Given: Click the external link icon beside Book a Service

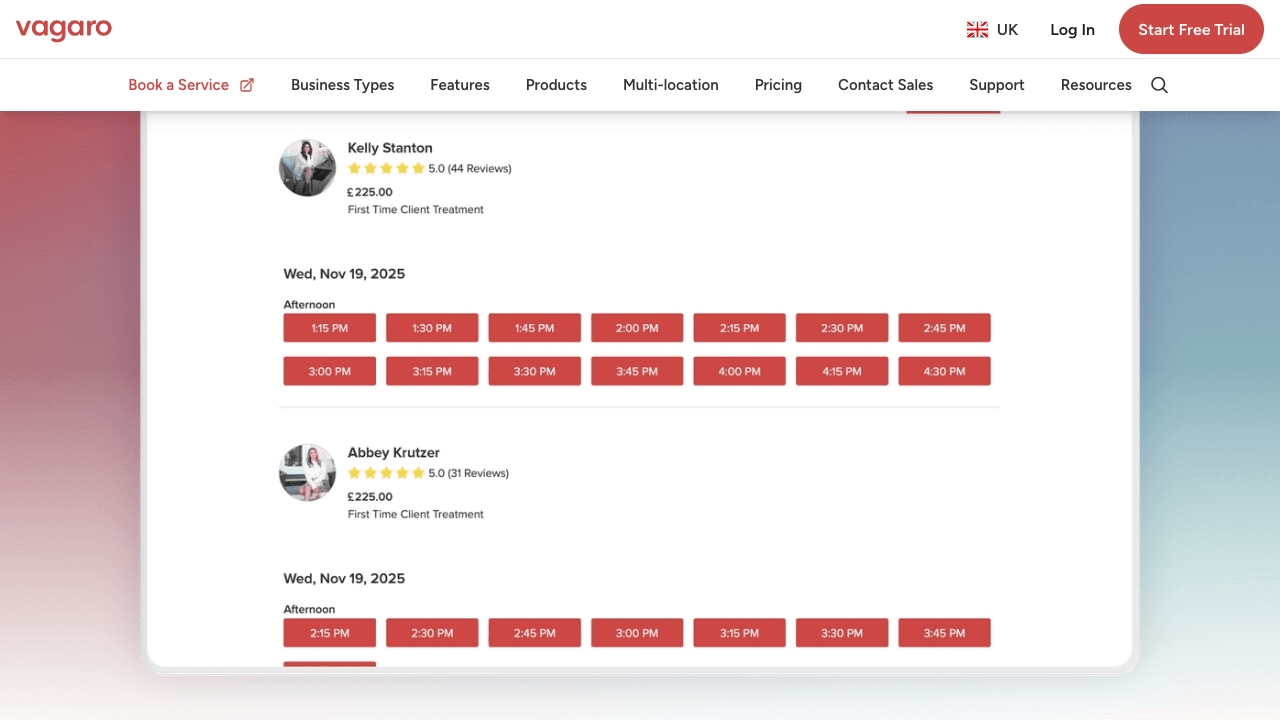Looking at the screenshot, I should (x=248, y=84).
